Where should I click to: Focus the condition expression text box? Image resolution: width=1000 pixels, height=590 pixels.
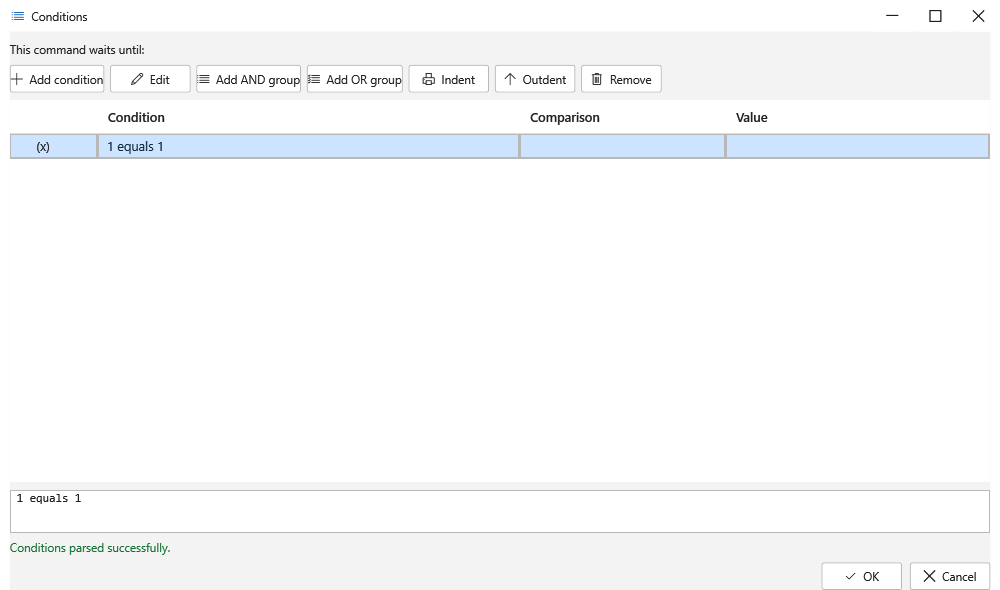point(500,512)
